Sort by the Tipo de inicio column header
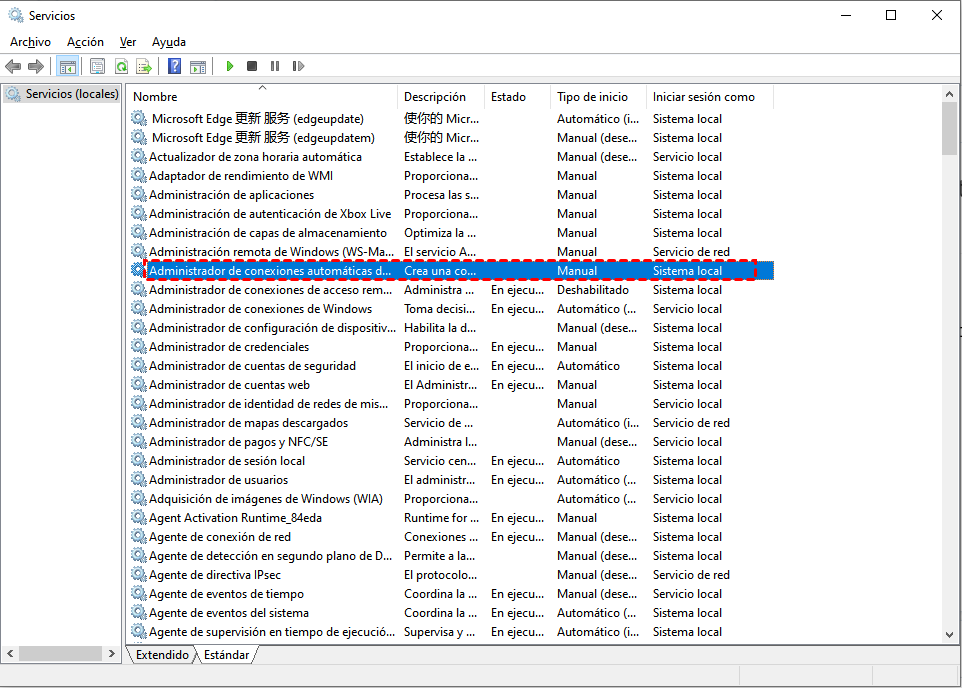The width and height of the screenshot is (962, 688). point(599,96)
